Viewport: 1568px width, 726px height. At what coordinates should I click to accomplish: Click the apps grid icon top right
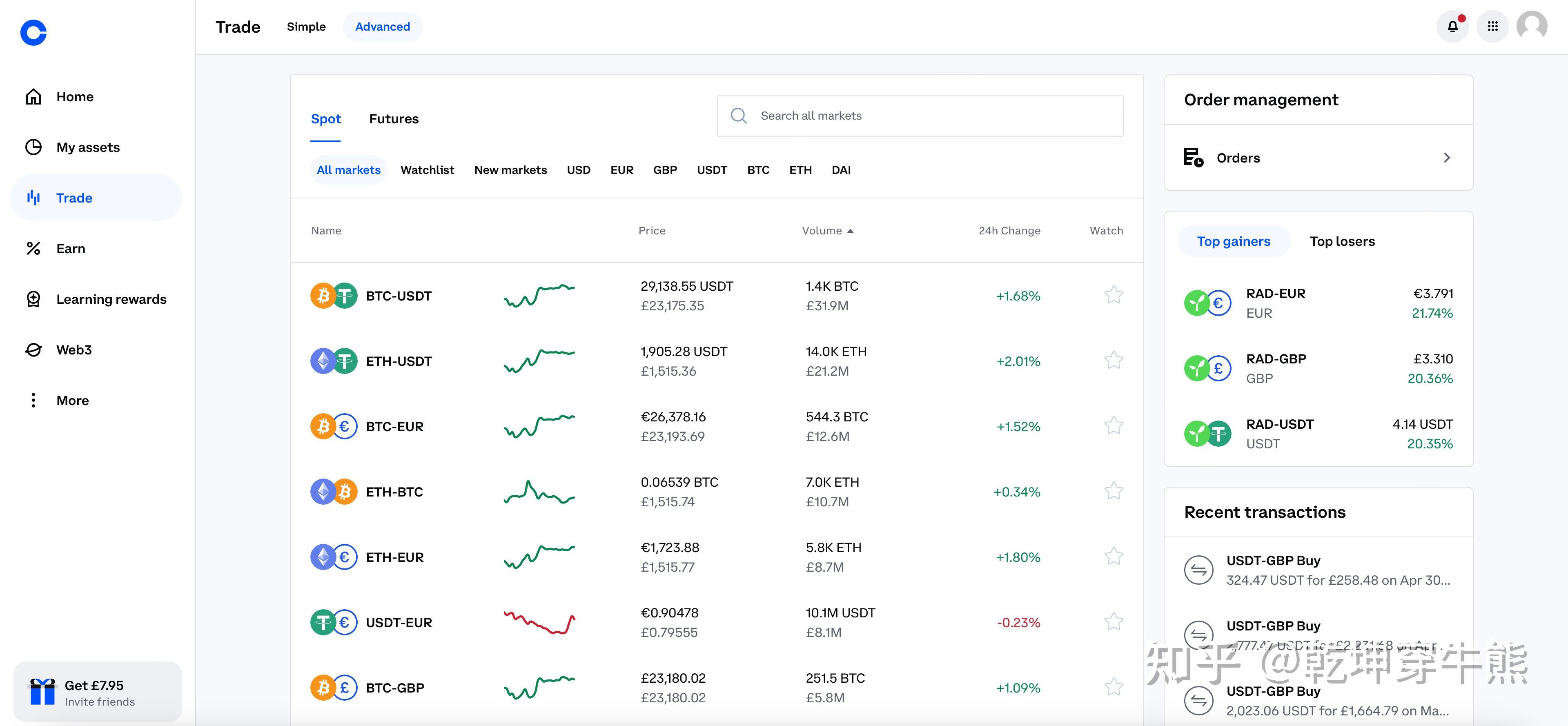1493,27
